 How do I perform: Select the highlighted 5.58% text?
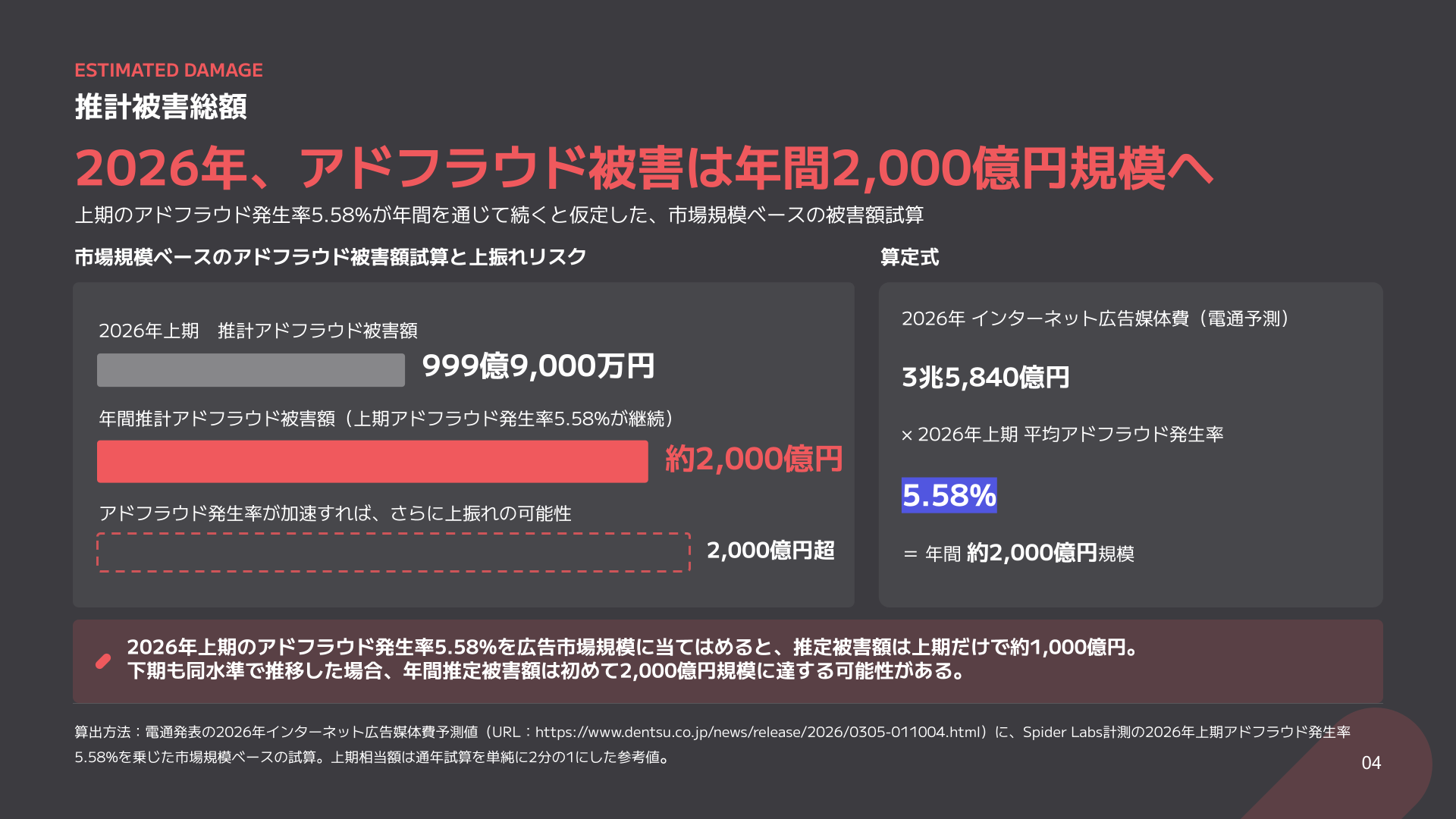tap(949, 495)
